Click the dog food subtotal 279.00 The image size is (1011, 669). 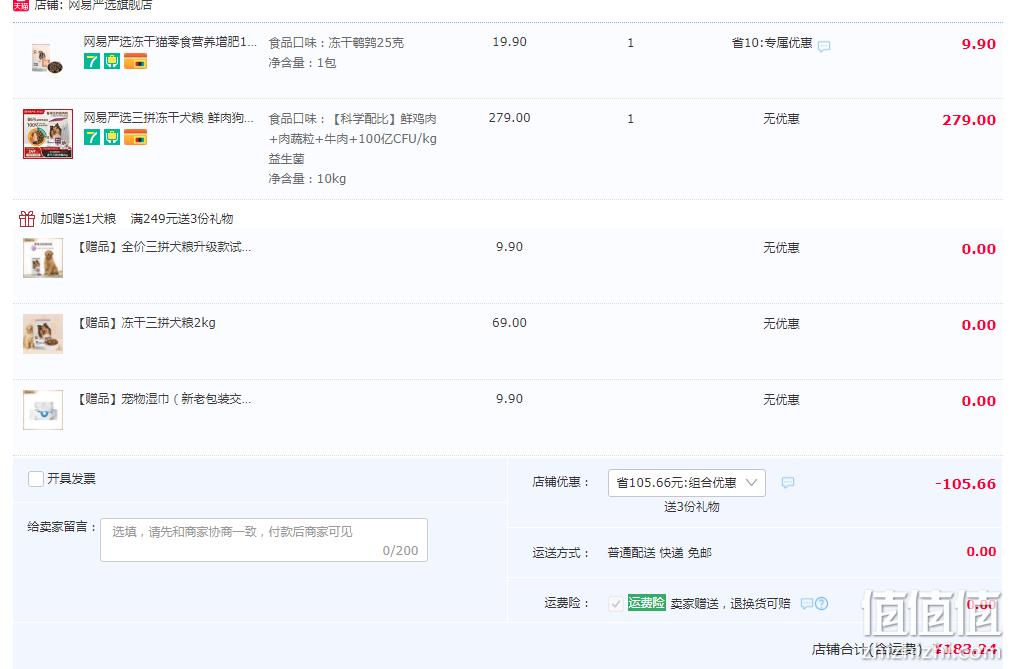click(969, 120)
